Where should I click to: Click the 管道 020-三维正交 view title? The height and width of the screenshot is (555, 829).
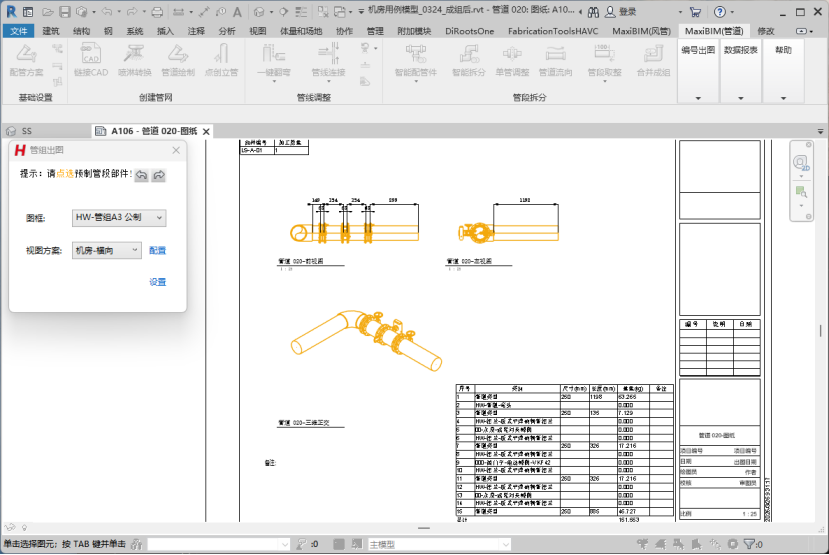(x=304, y=423)
